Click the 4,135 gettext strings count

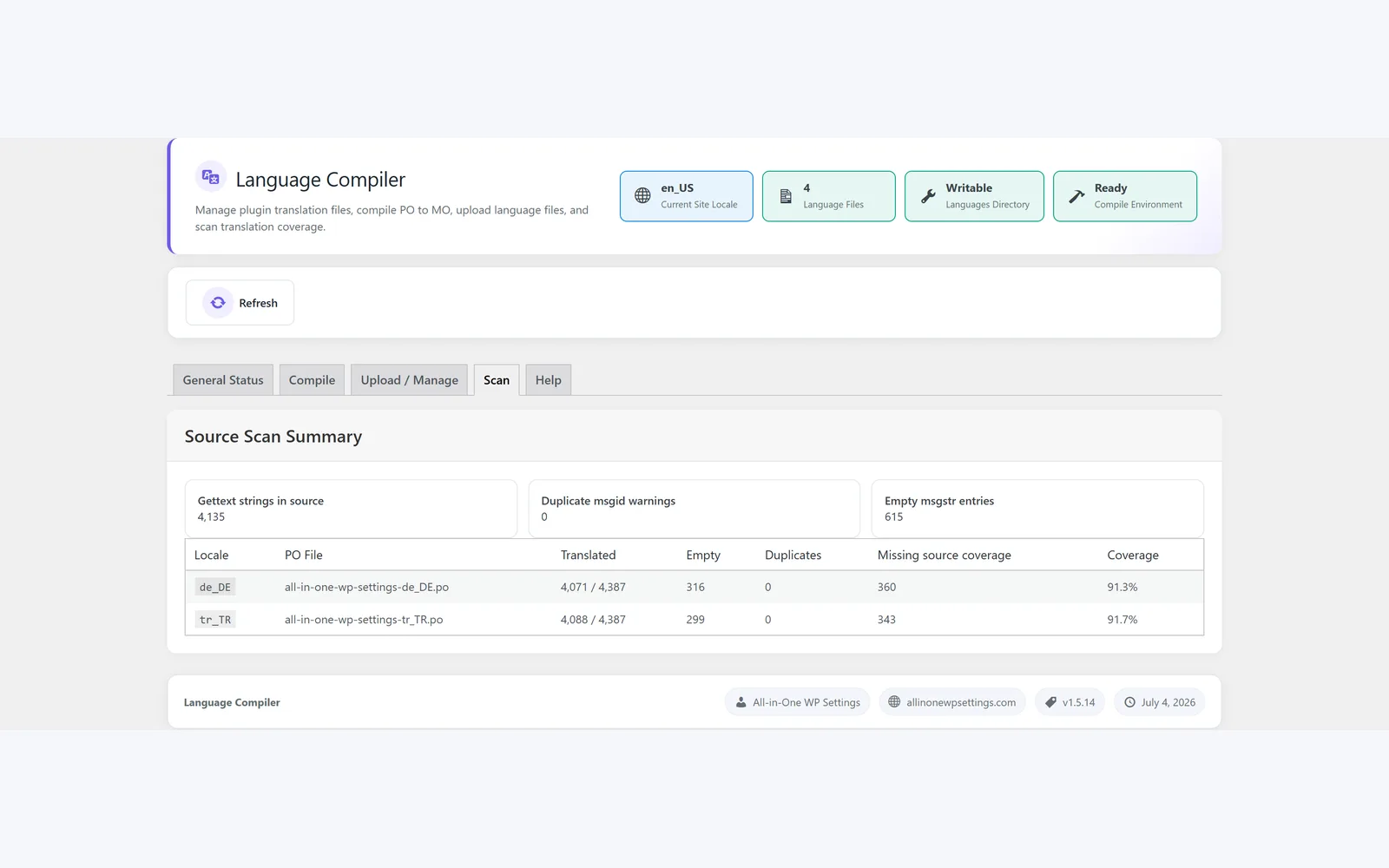[x=211, y=516]
